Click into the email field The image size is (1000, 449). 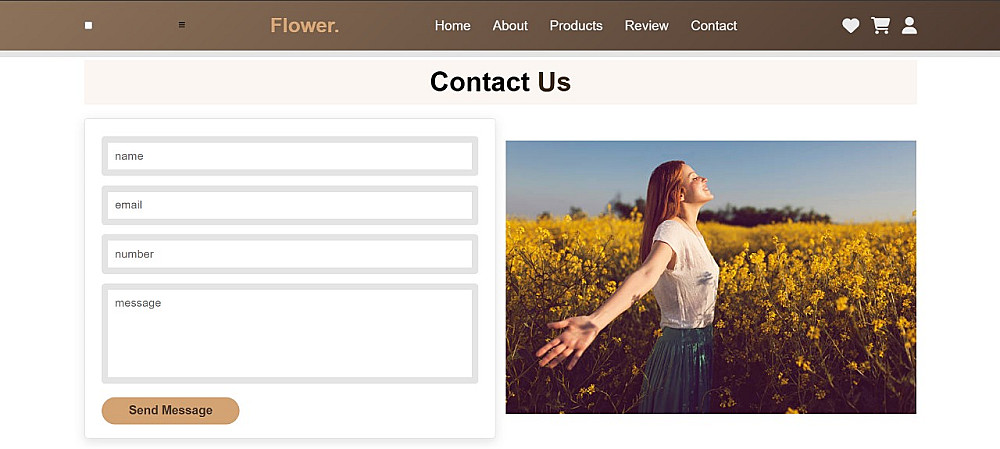click(290, 205)
